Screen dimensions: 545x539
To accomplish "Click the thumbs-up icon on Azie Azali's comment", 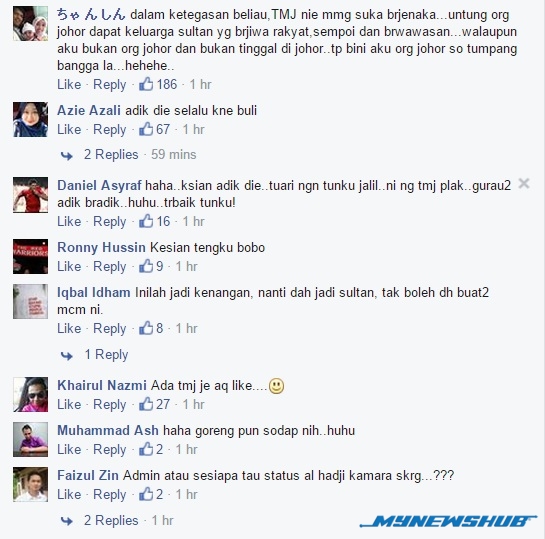I will point(146,129).
